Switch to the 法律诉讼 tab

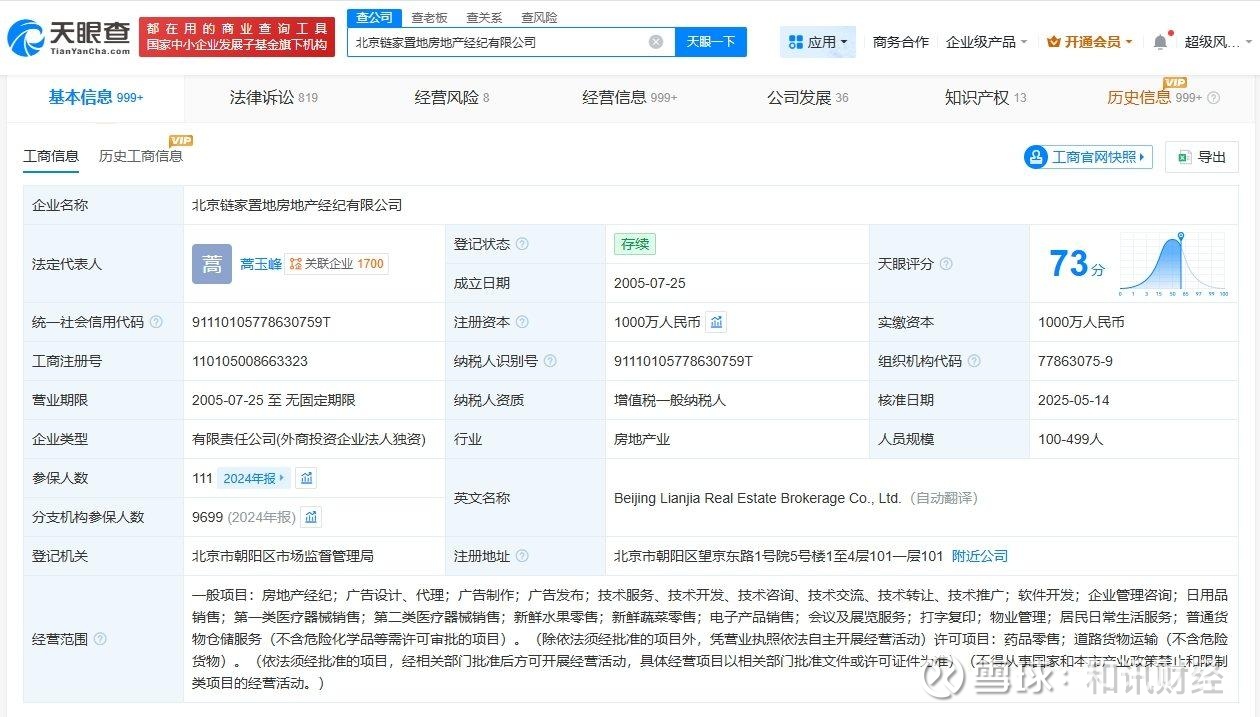click(x=274, y=97)
